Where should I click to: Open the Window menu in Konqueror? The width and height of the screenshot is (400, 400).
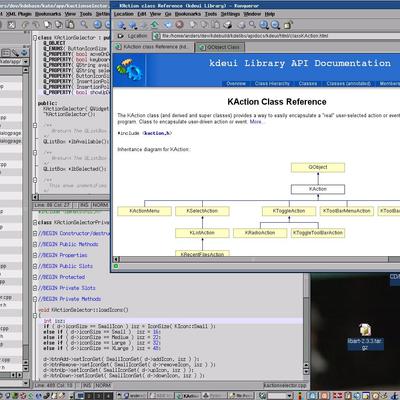click(x=252, y=14)
